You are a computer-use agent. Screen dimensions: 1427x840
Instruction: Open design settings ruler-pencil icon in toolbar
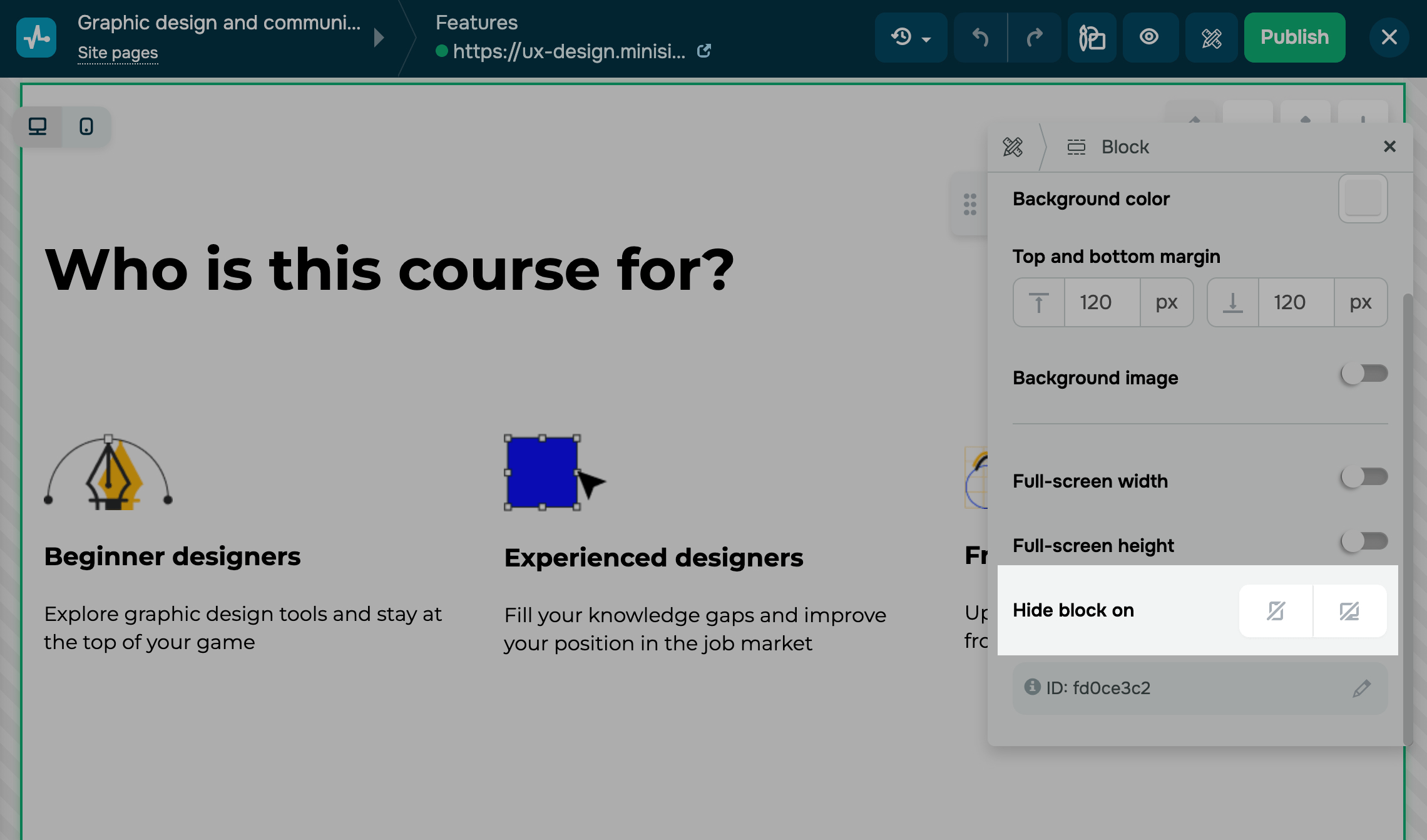pos(1212,38)
